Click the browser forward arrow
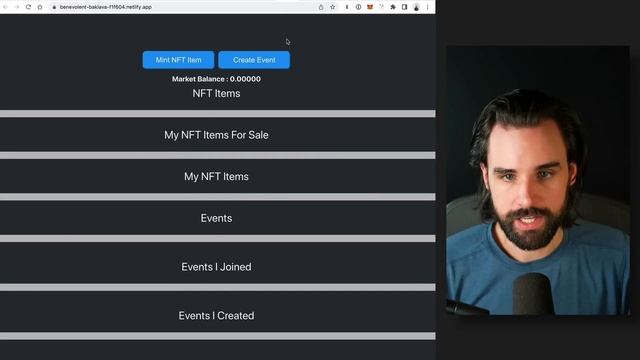640x360 pixels. (17, 7)
